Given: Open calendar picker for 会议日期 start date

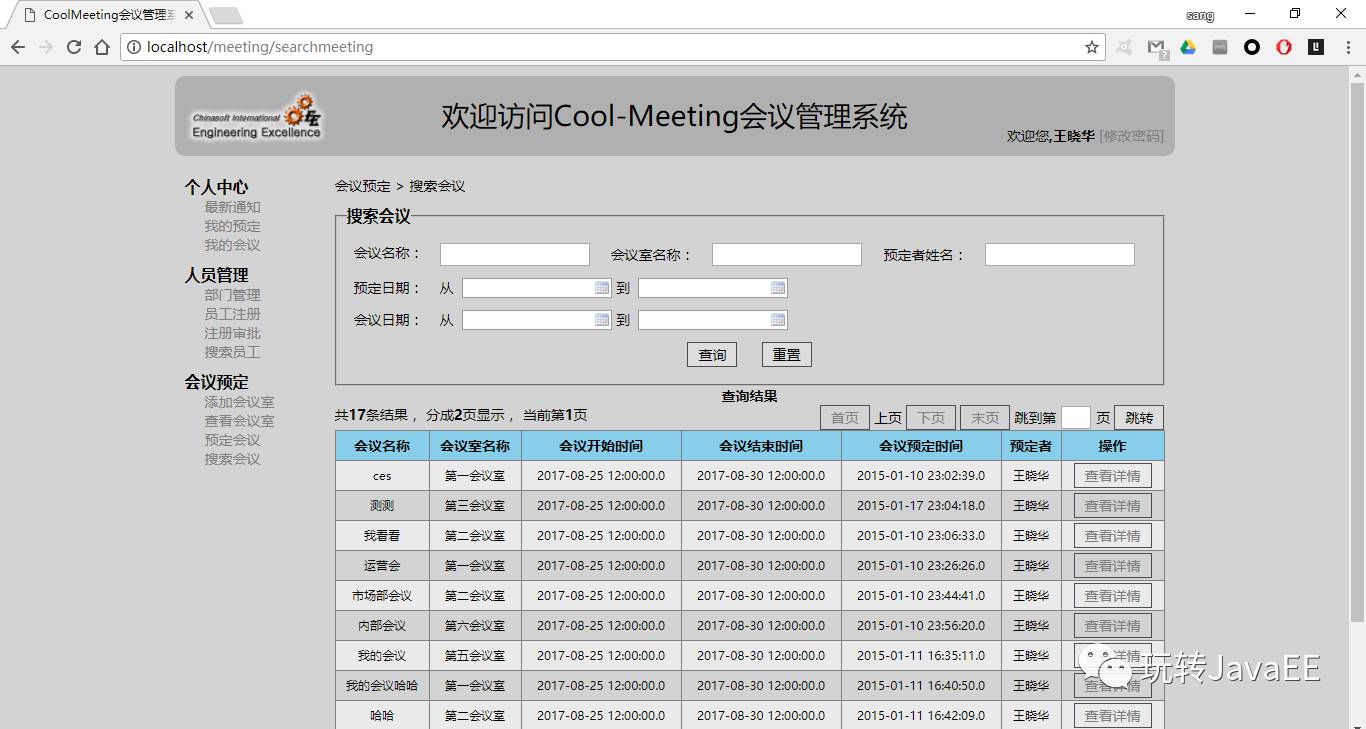Looking at the screenshot, I should (602, 320).
